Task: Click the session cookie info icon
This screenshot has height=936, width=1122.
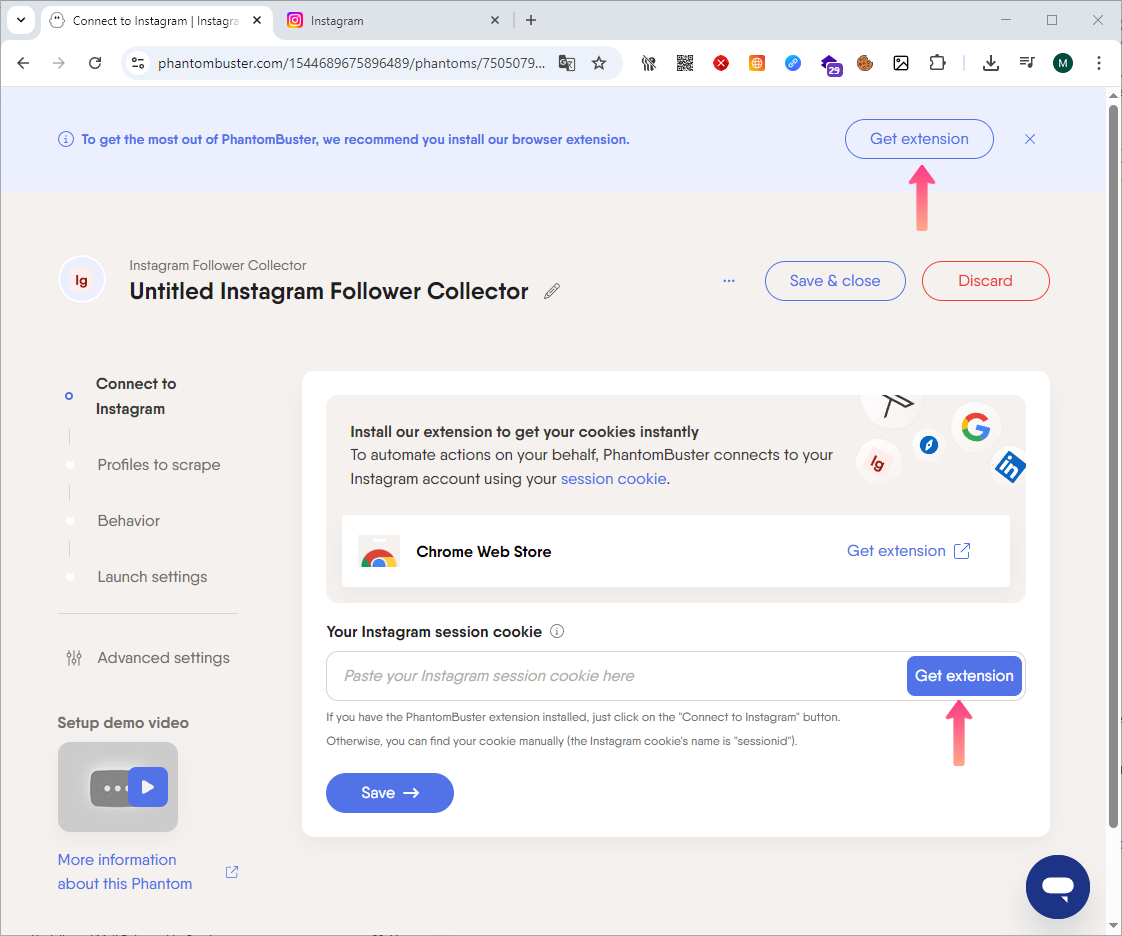Action: 557,631
